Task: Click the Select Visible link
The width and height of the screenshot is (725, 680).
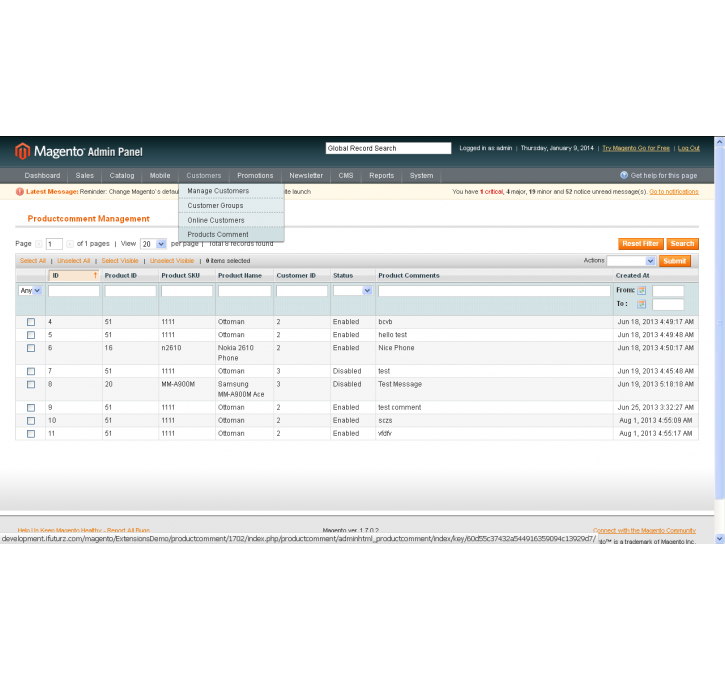Action: [120, 261]
